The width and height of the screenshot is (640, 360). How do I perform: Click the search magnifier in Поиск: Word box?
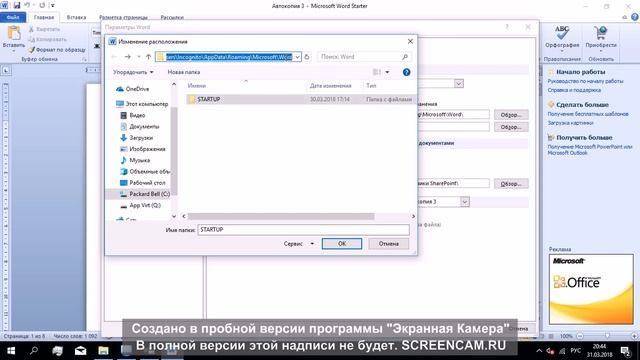[404, 57]
